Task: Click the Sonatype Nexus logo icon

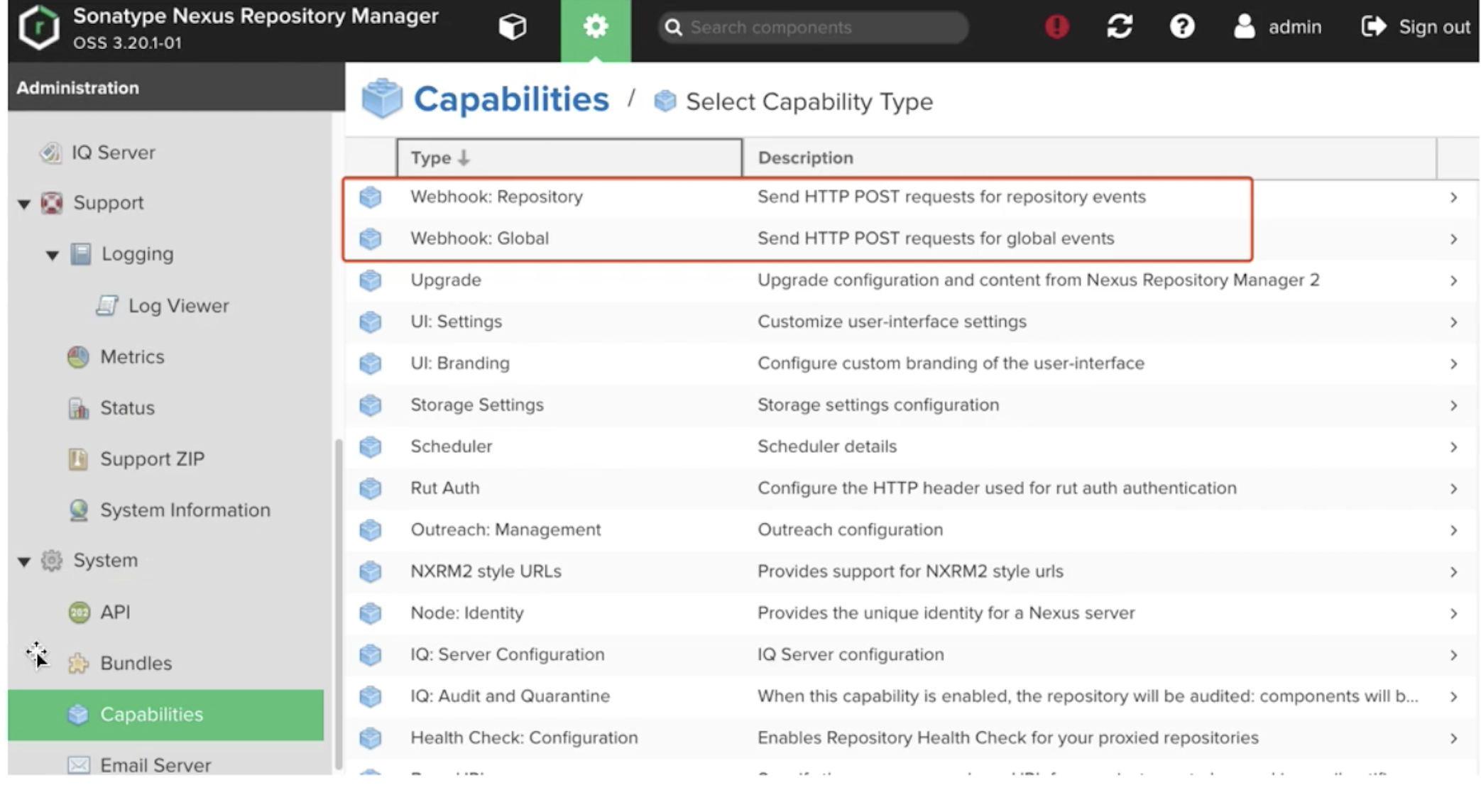Action: (x=39, y=28)
